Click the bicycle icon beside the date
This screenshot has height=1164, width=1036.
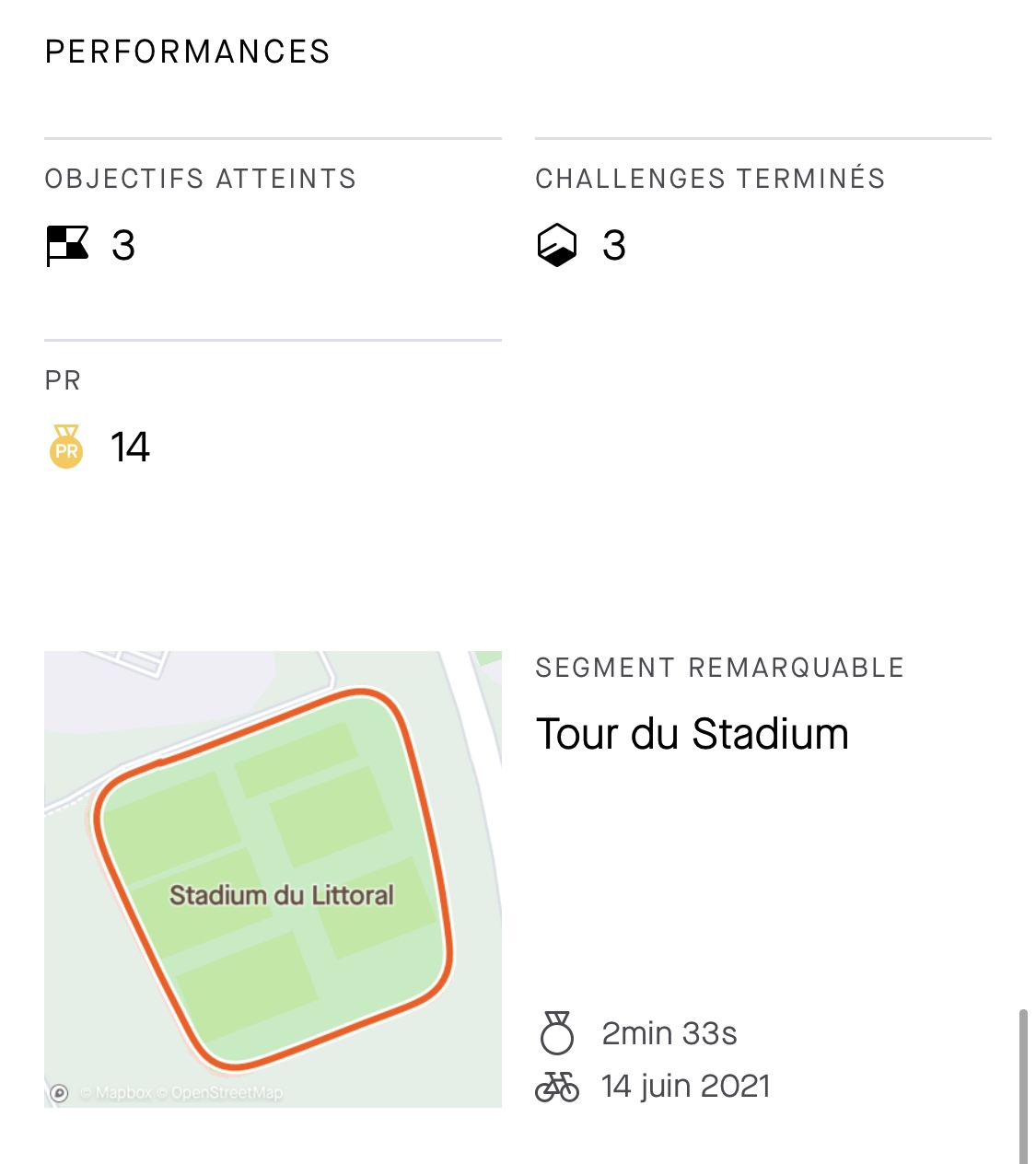[556, 1087]
